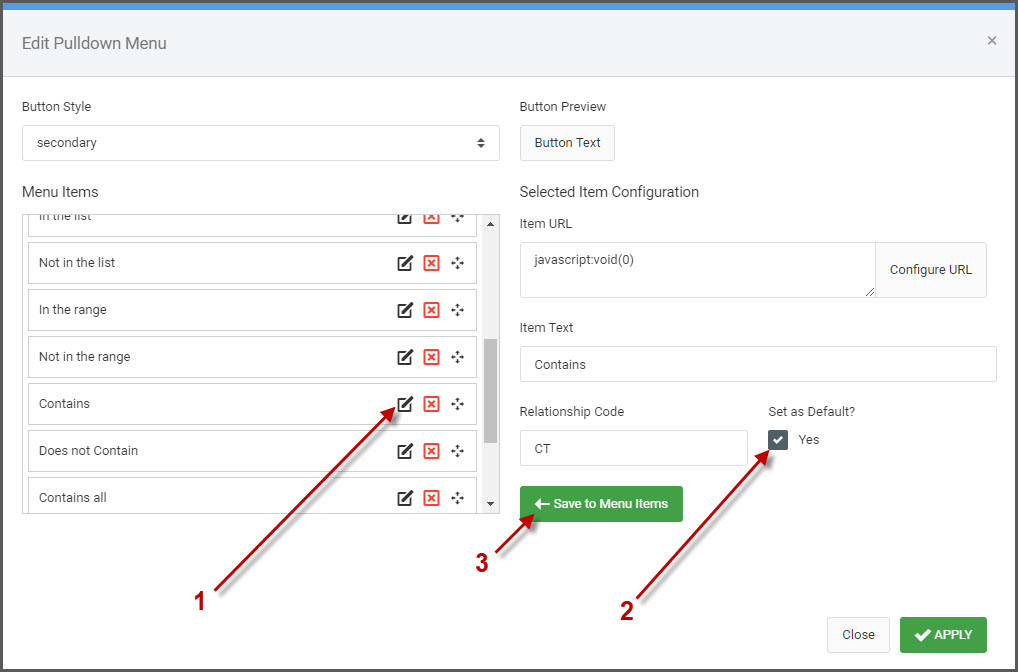Viewport: 1018px width, 672px height.
Task: Click Save to Menu Items button
Action: [601, 504]
